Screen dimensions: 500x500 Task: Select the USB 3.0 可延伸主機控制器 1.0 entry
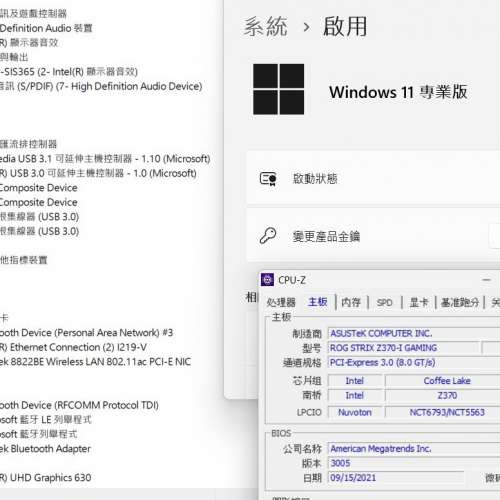[98, 173]
